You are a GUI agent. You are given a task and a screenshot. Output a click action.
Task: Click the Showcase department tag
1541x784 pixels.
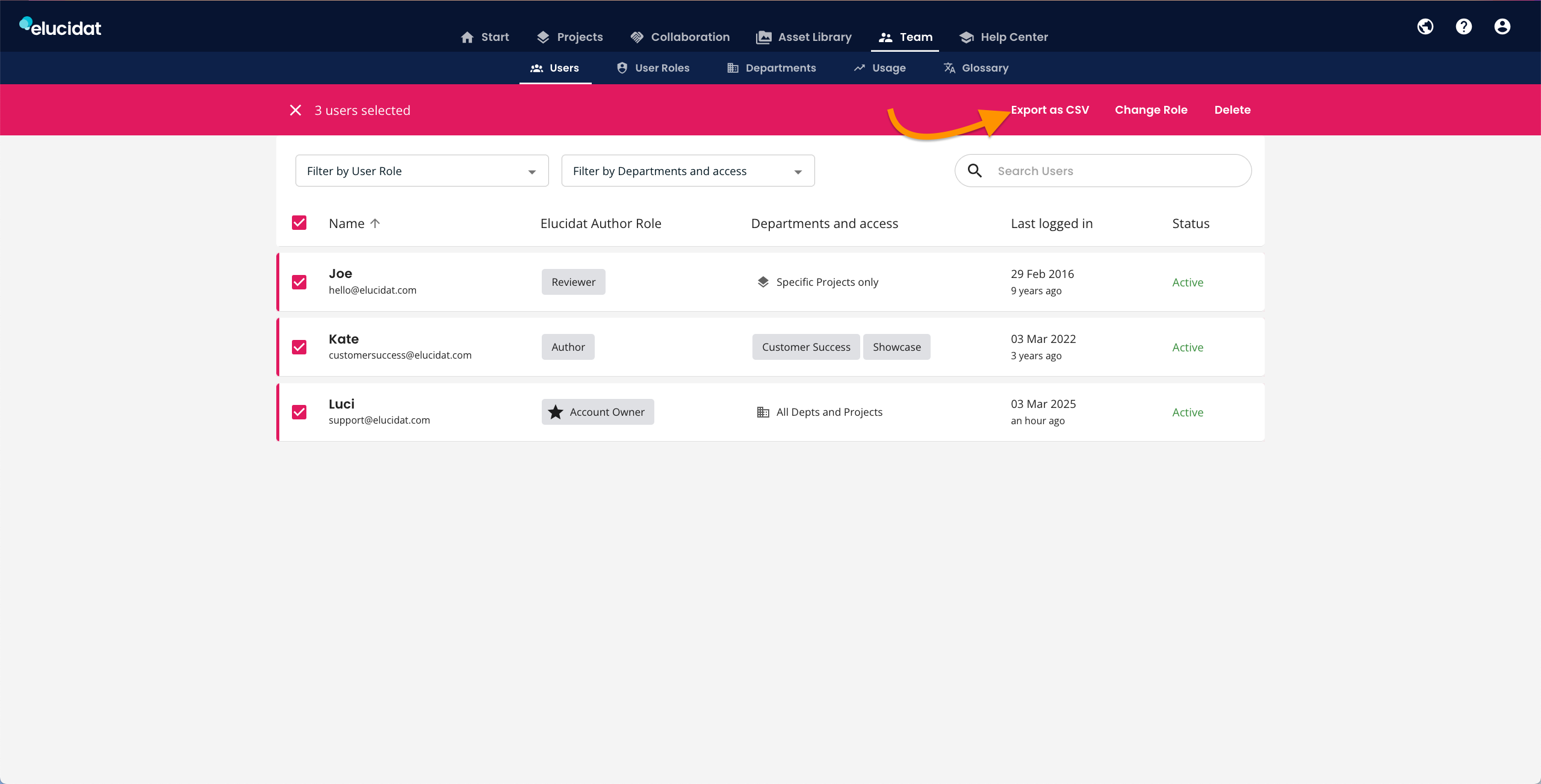[x=897, y=347]
